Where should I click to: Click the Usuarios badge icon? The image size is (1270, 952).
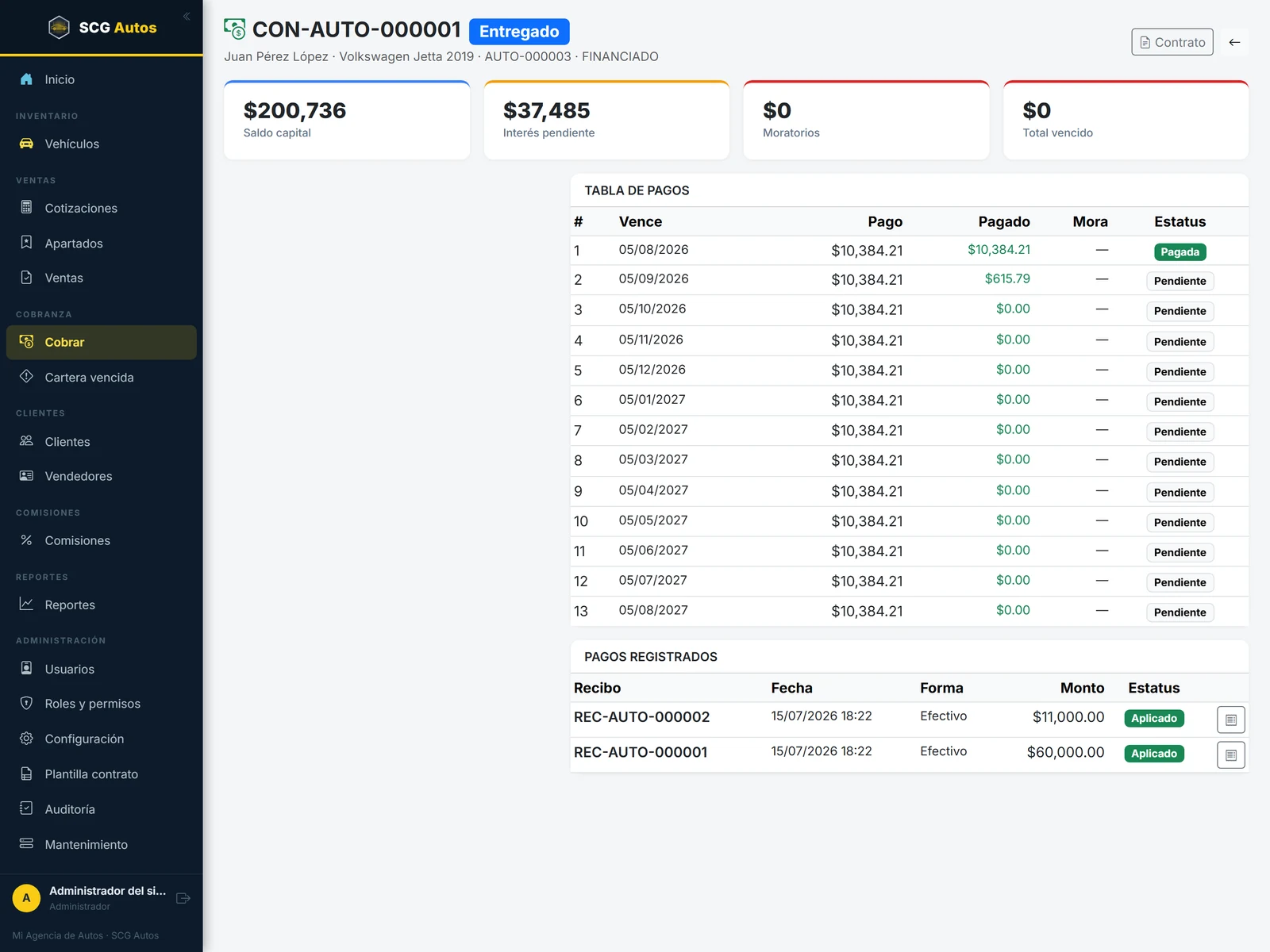[26, 669]
